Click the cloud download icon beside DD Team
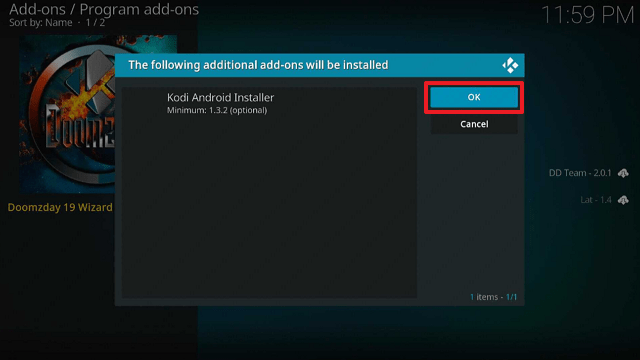 623,173
